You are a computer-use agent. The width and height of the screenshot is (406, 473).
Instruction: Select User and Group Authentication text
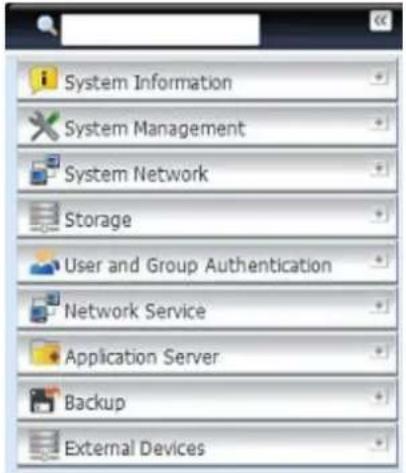[198, 266]
